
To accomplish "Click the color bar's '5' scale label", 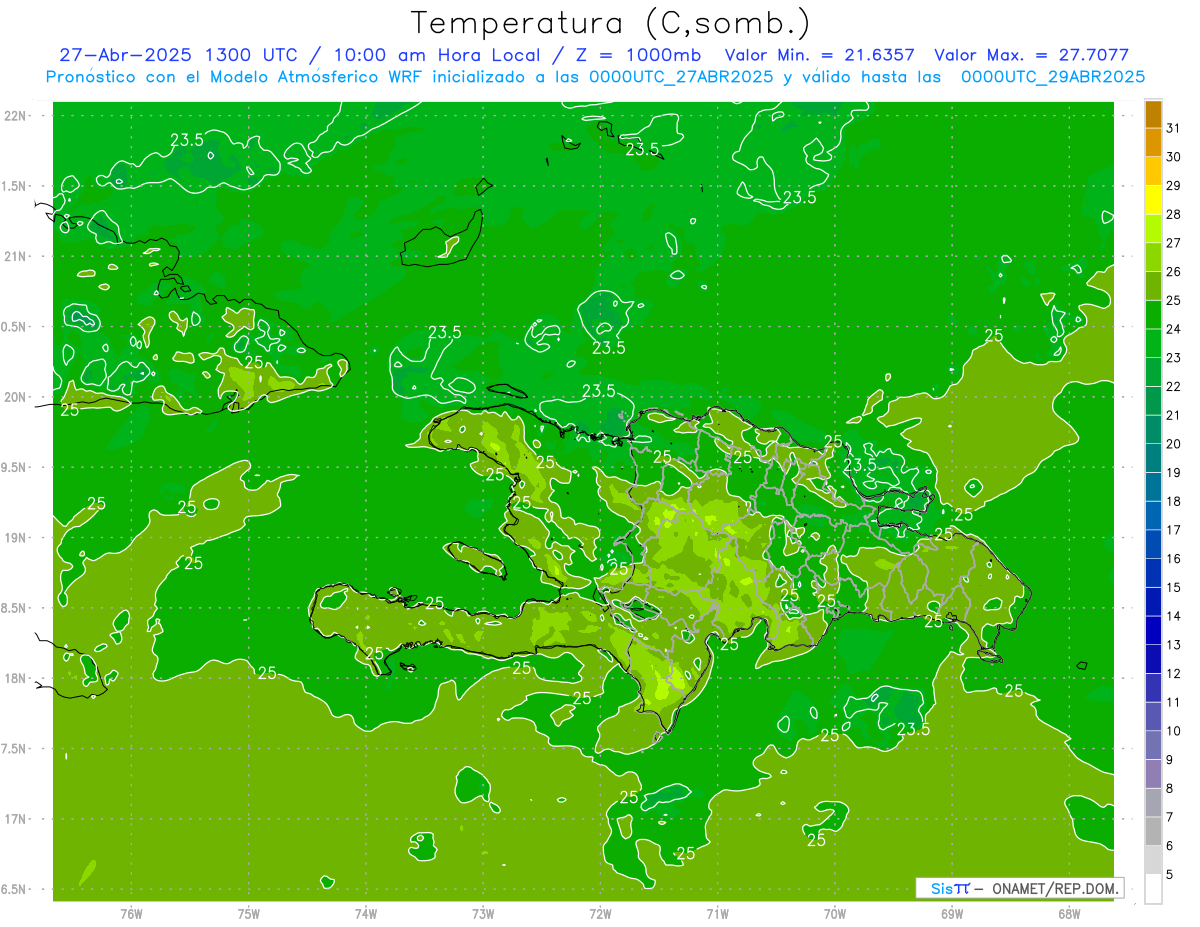I will (x=1170, y=874).
